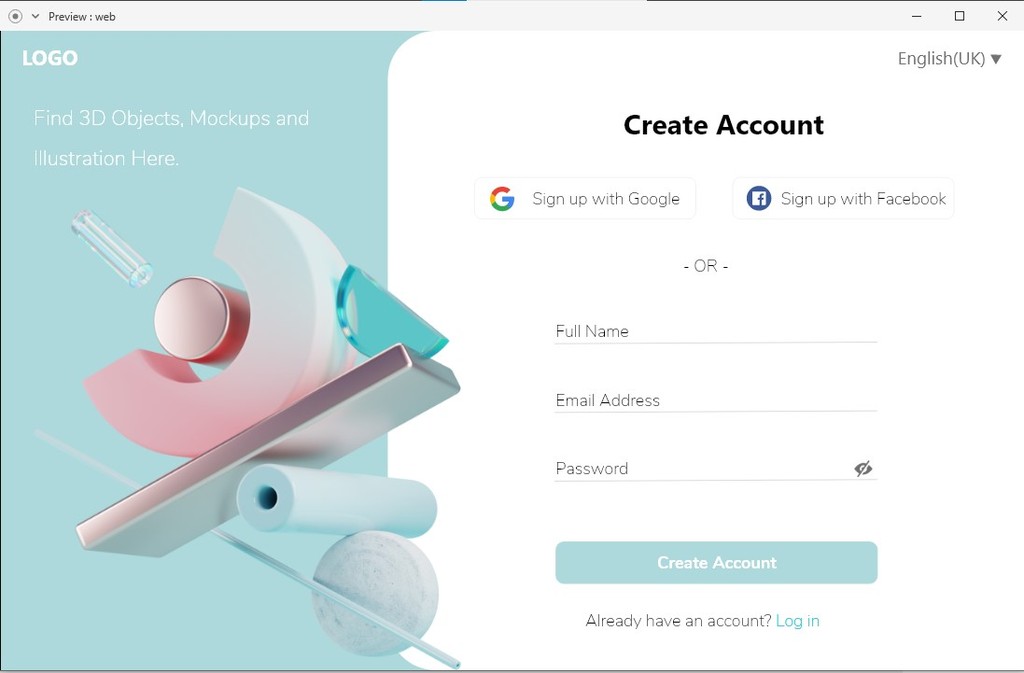Click the Create Account heading
Viewport: 1024px width, 673px height.
pyautogui.click(x=724, y=125)
